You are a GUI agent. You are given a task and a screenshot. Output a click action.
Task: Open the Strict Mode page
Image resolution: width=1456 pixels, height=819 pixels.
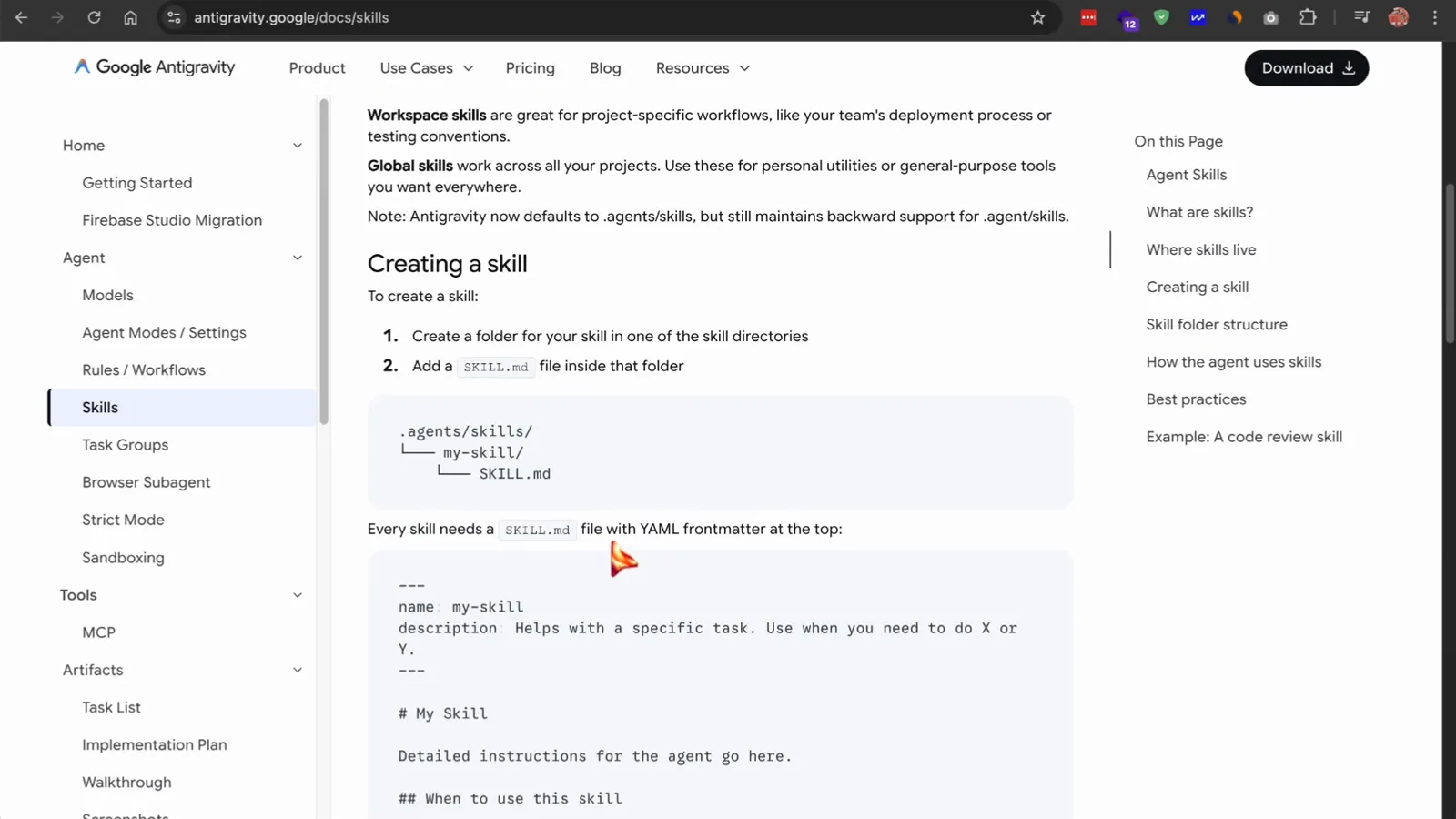pyautogui.click(x=123, y=520)
